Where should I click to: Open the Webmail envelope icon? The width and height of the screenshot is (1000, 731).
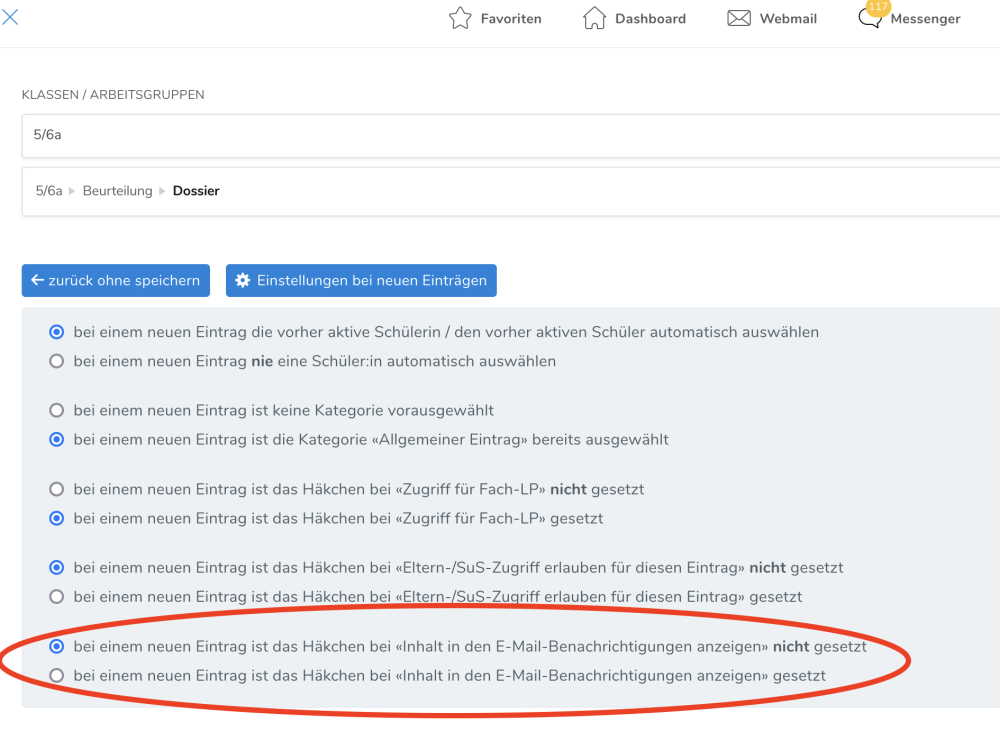(x=739, y=18)
